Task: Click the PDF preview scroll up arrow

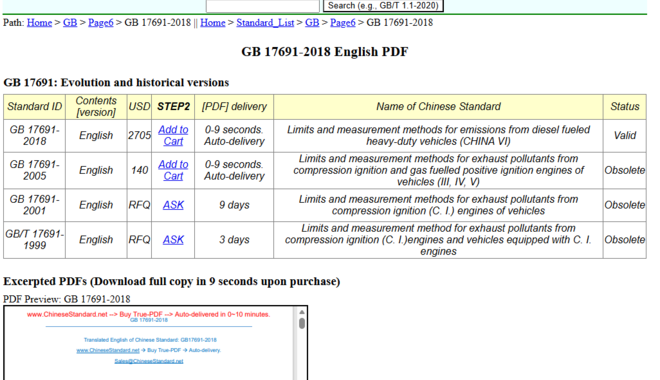Action: 302,312
